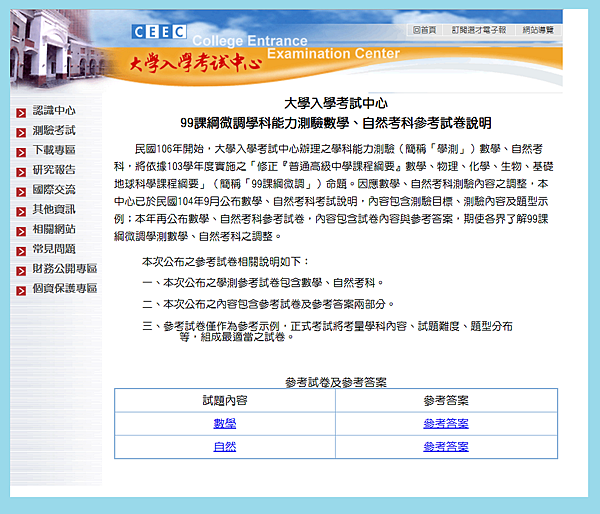Click the red arrow icon beside 下載專區
Viewport: 600px width, 514px height.
click(21, 152)
